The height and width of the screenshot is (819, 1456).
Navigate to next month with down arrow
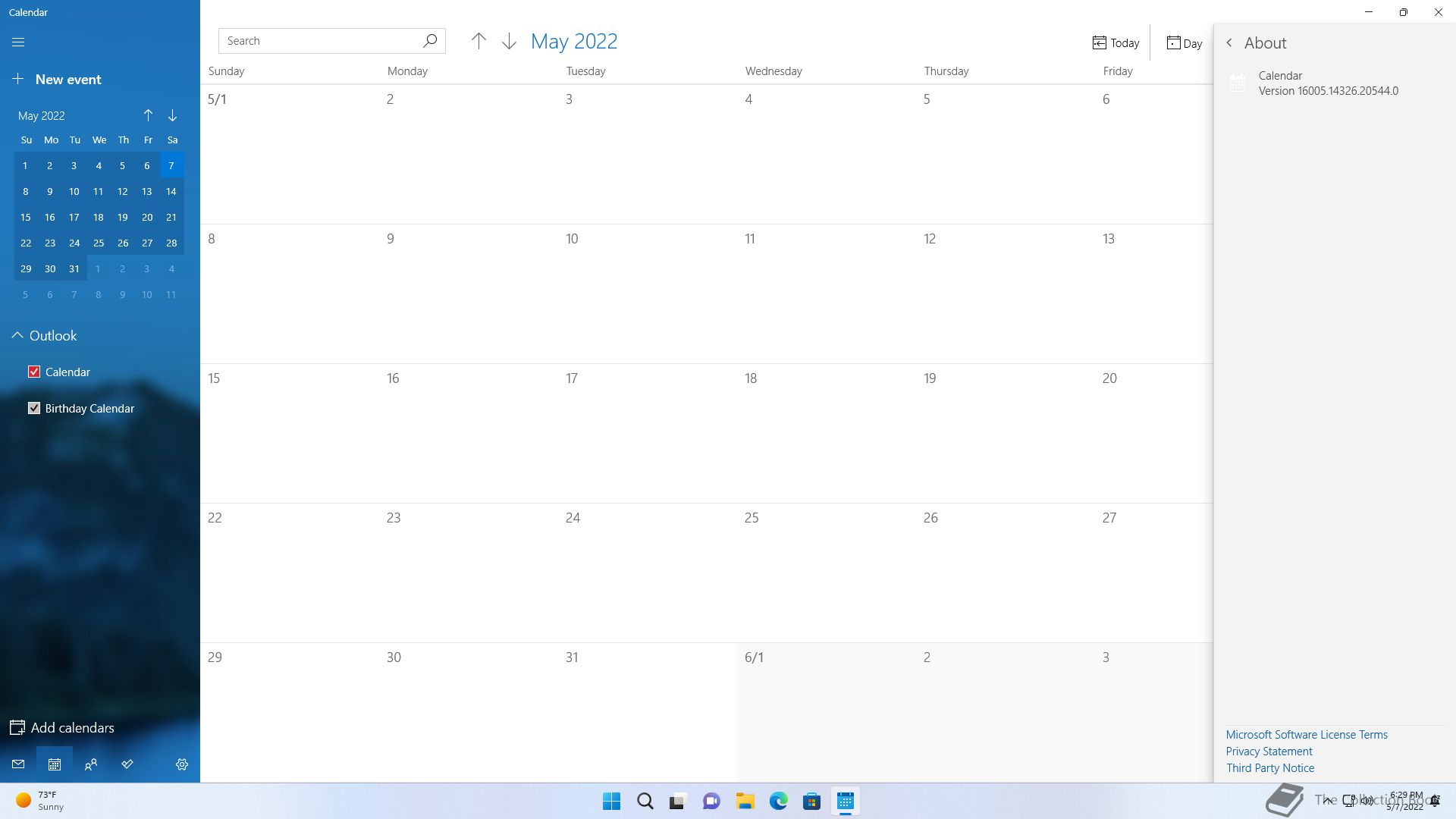[509, 41]
